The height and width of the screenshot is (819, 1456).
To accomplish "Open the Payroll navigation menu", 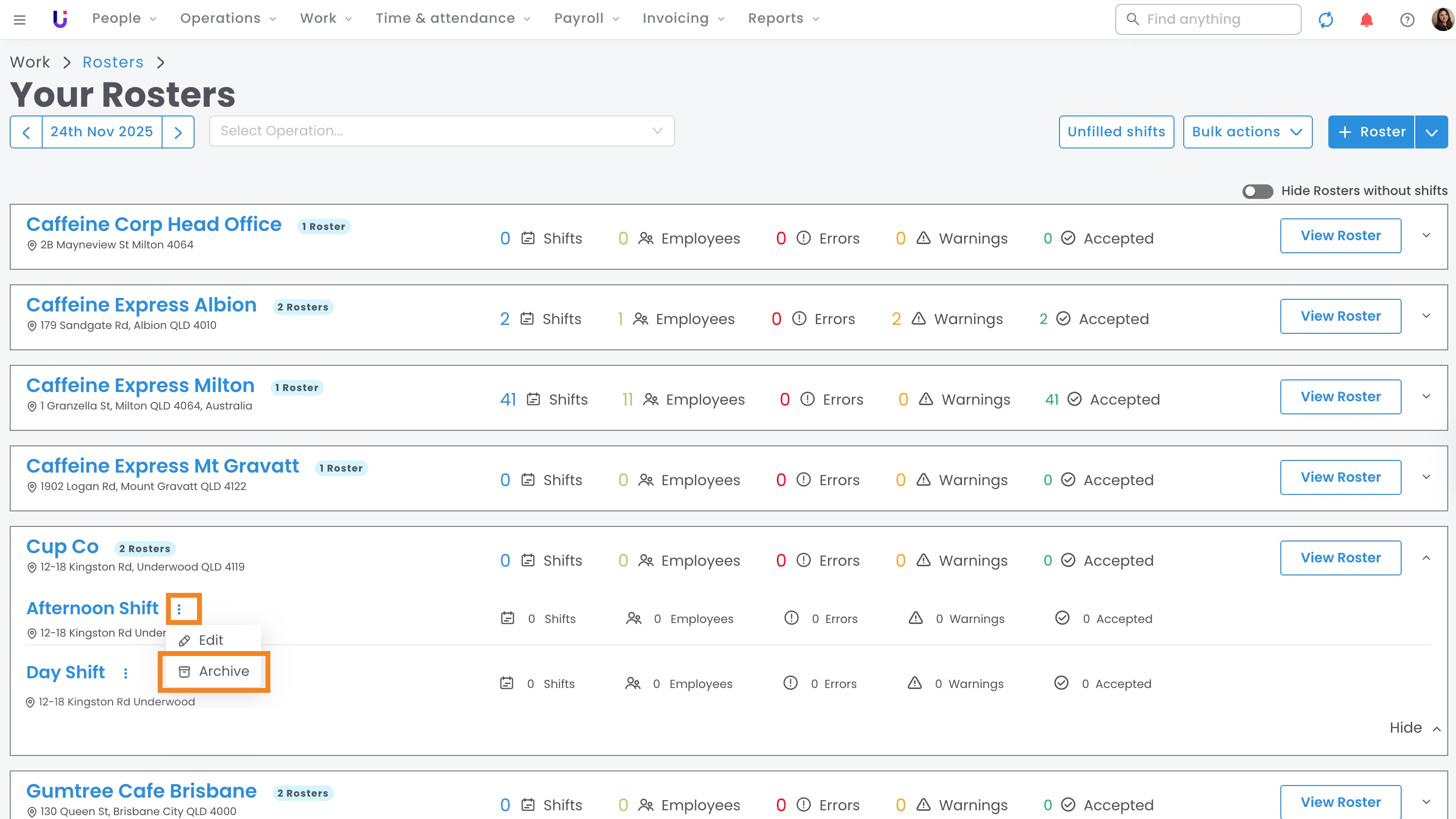I will coord(586,18).
